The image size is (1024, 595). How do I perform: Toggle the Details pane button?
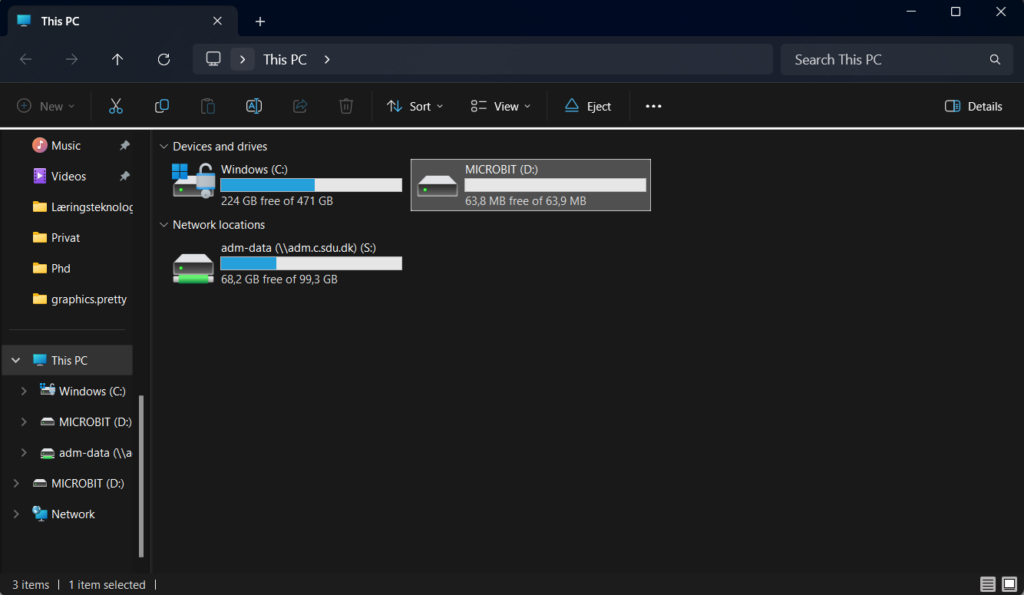pyautogui.click(x=973, y=106)
